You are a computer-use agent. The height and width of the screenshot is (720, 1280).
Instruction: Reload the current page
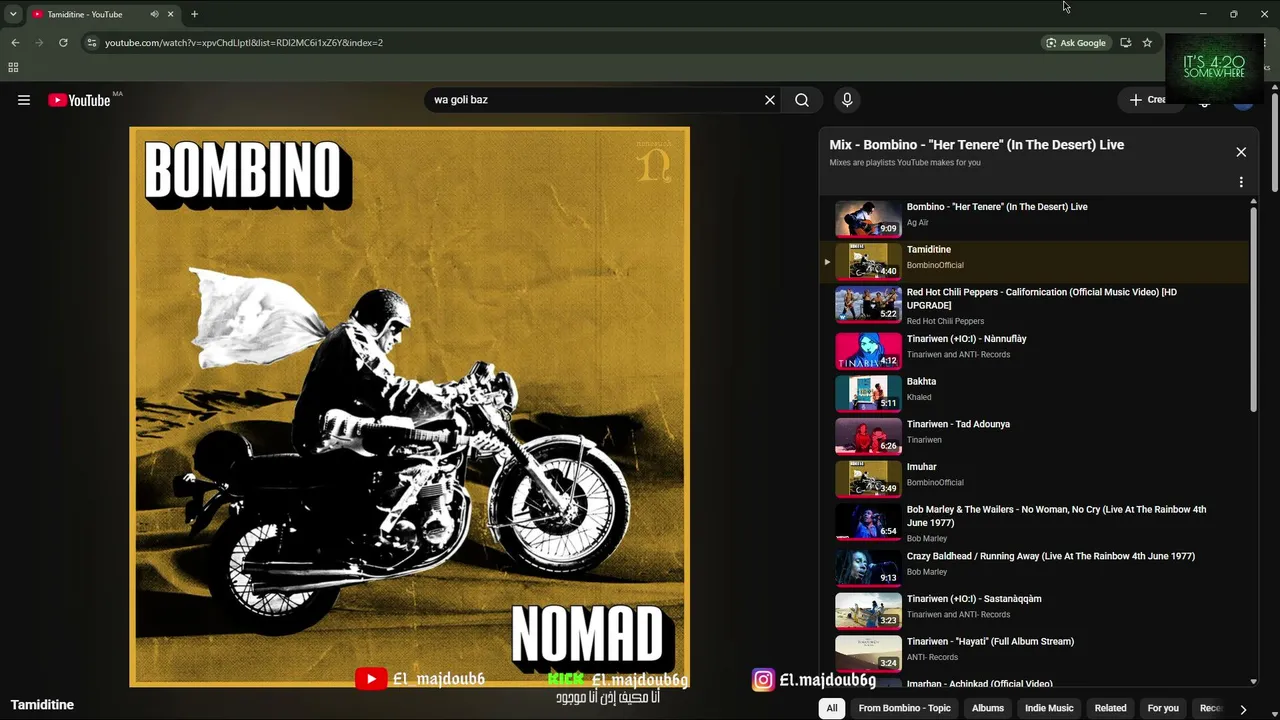pos(63,43)
